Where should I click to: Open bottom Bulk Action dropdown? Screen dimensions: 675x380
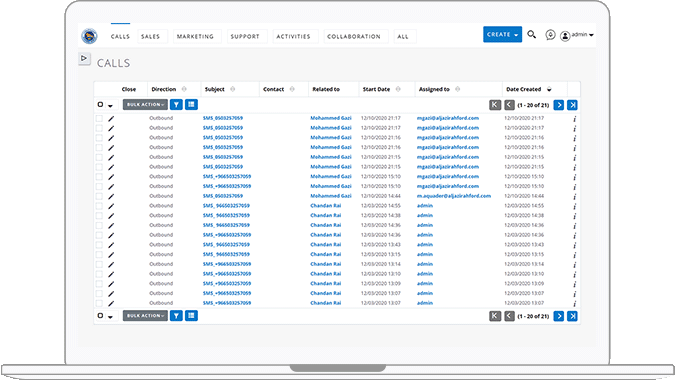(x=145, y=316)
